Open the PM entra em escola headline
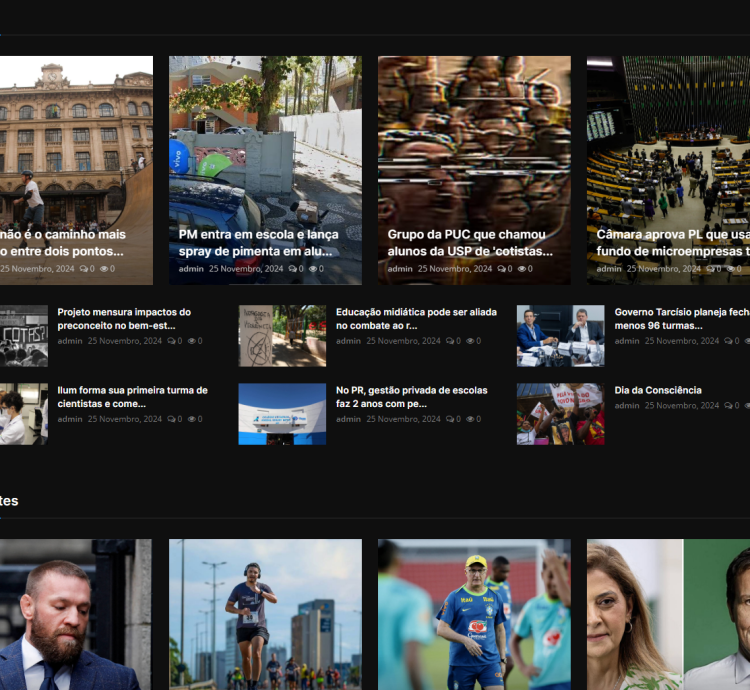 258,242
